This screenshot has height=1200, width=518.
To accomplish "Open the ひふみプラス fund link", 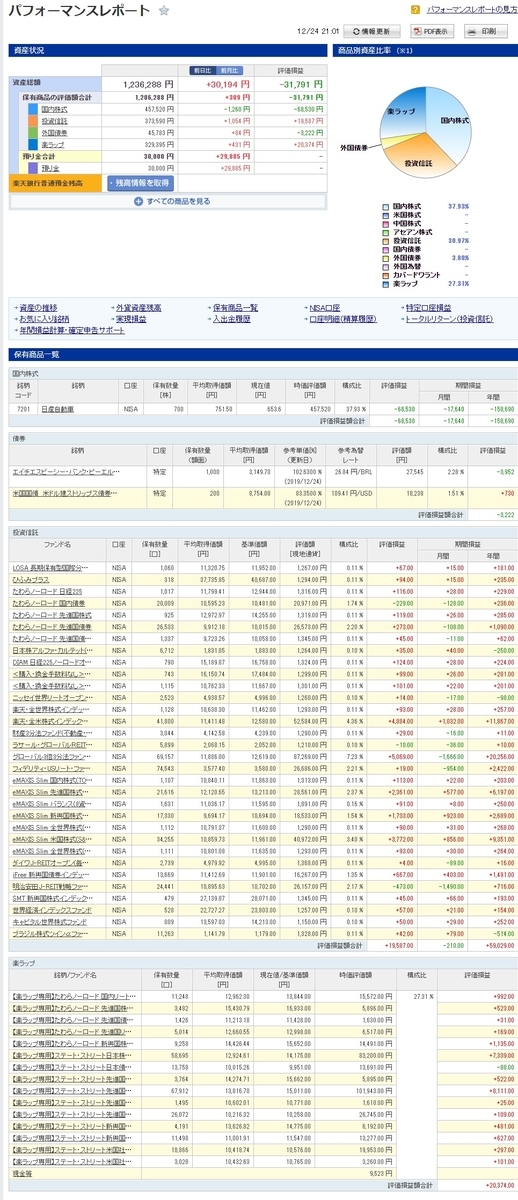I will 30,579.
